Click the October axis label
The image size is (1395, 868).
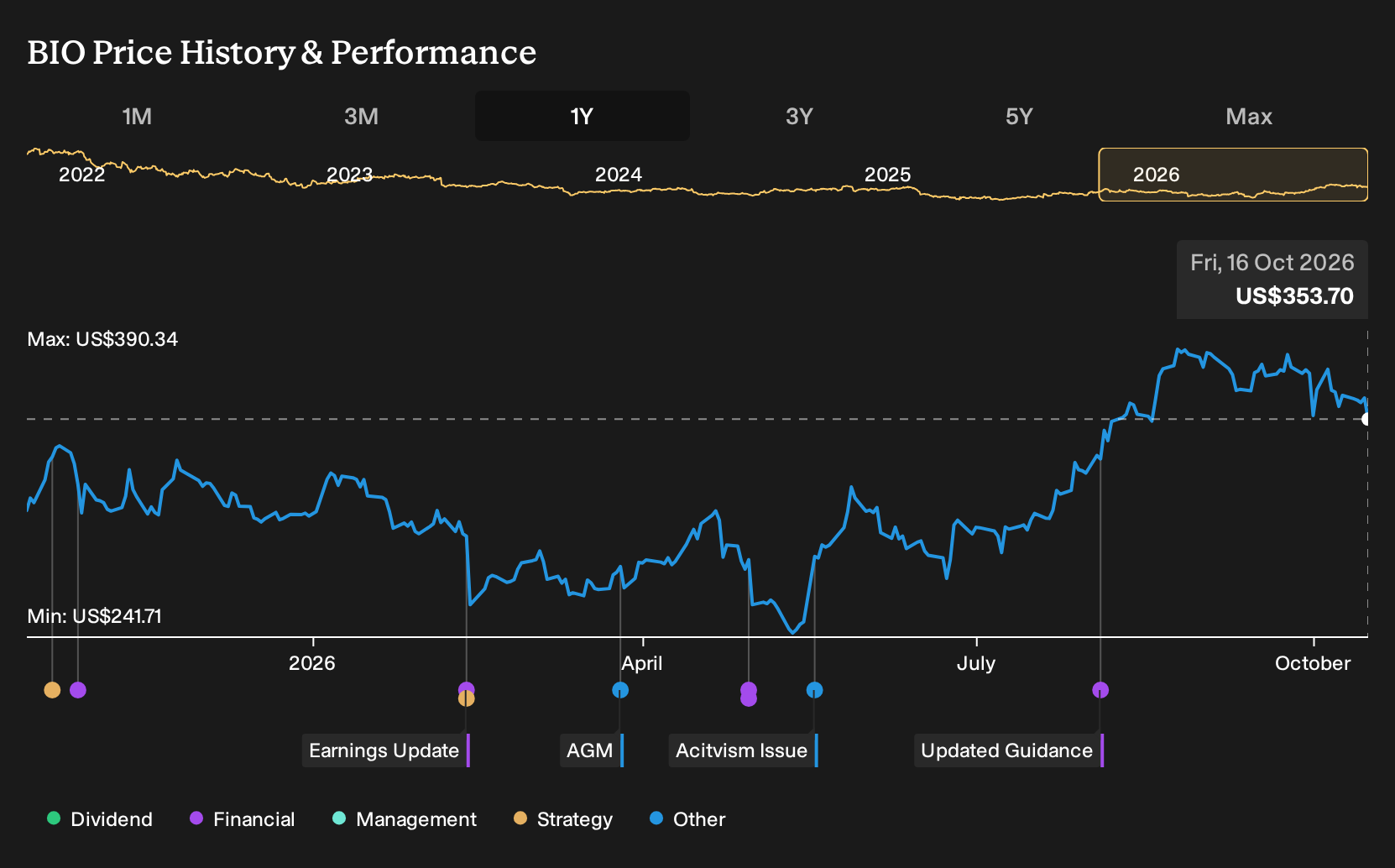(1313, 663)
